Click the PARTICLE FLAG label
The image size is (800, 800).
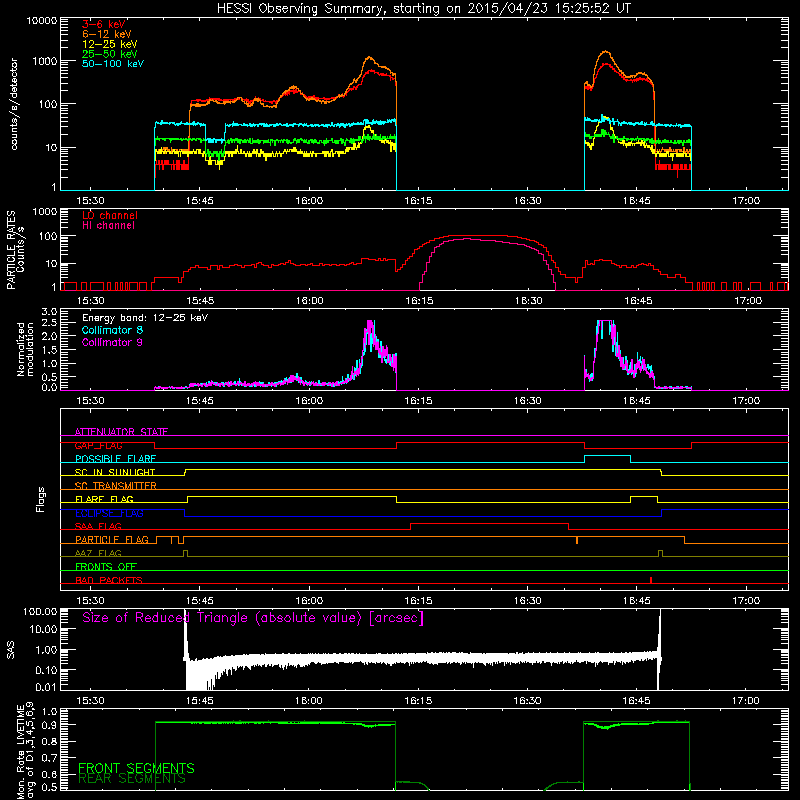(112, 540)
